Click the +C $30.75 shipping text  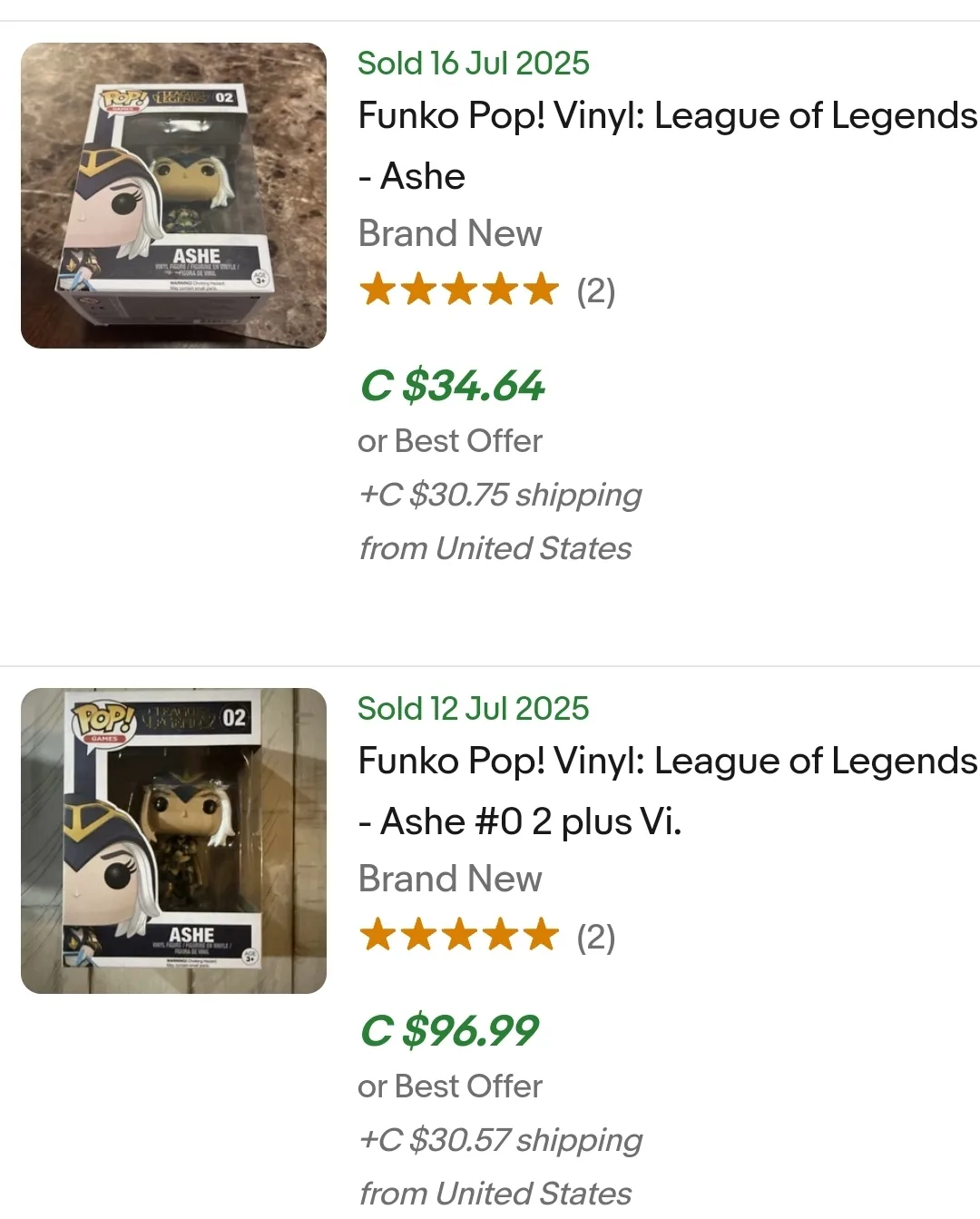point(500,495)
